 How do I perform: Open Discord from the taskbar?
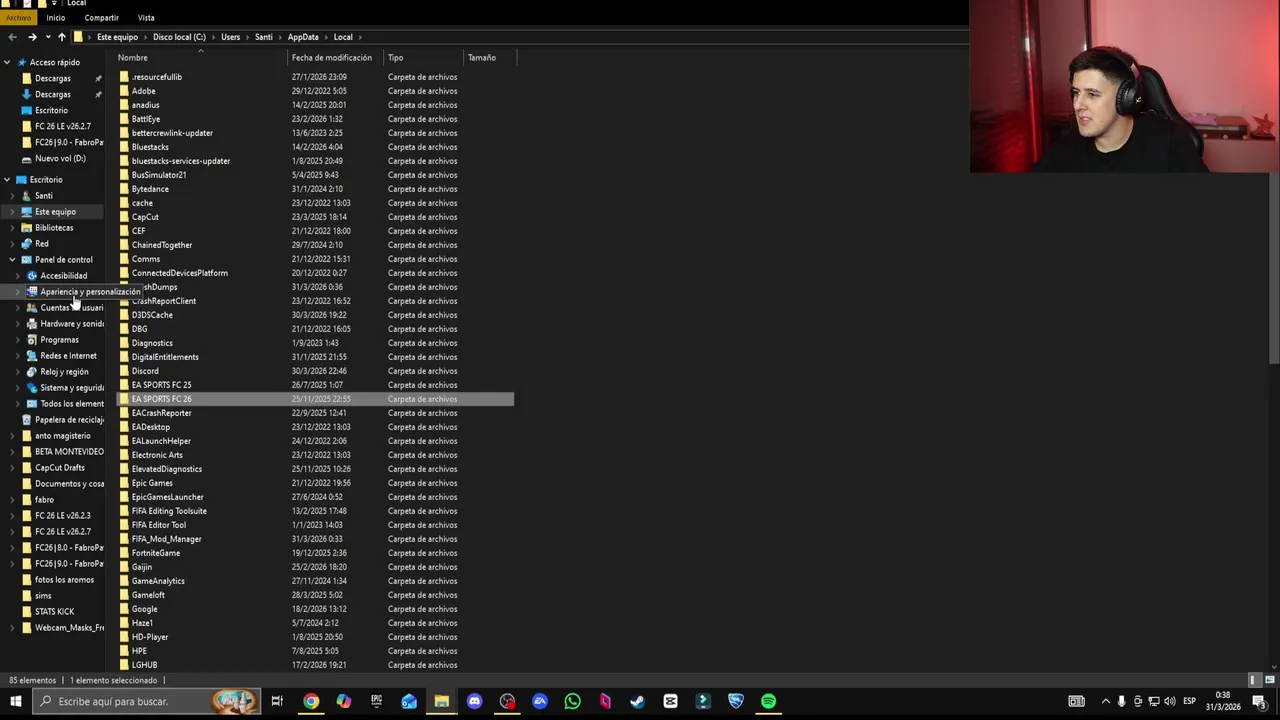pyautogui.click(x=474, y=701)
